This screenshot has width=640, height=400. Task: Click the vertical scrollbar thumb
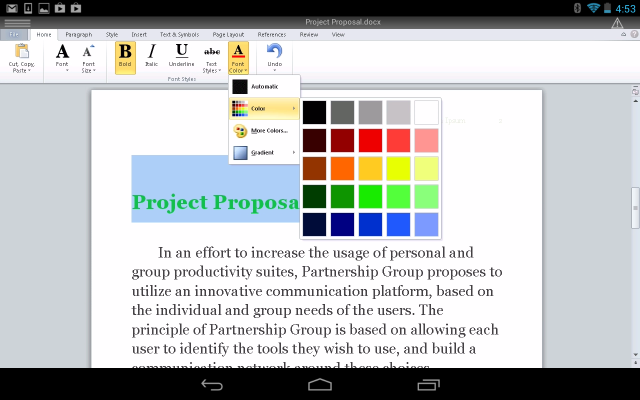click(635, 208)
